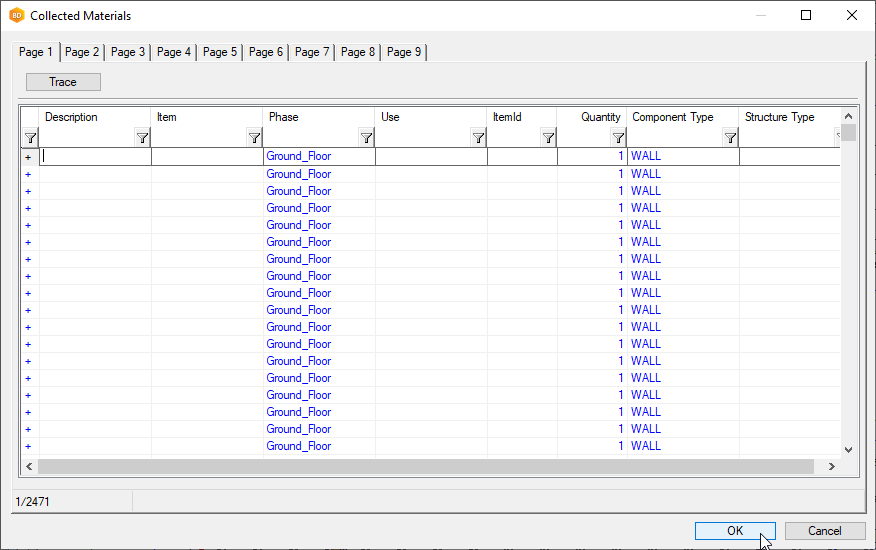Click the Description cell in first row

click(x=96, y=157)
